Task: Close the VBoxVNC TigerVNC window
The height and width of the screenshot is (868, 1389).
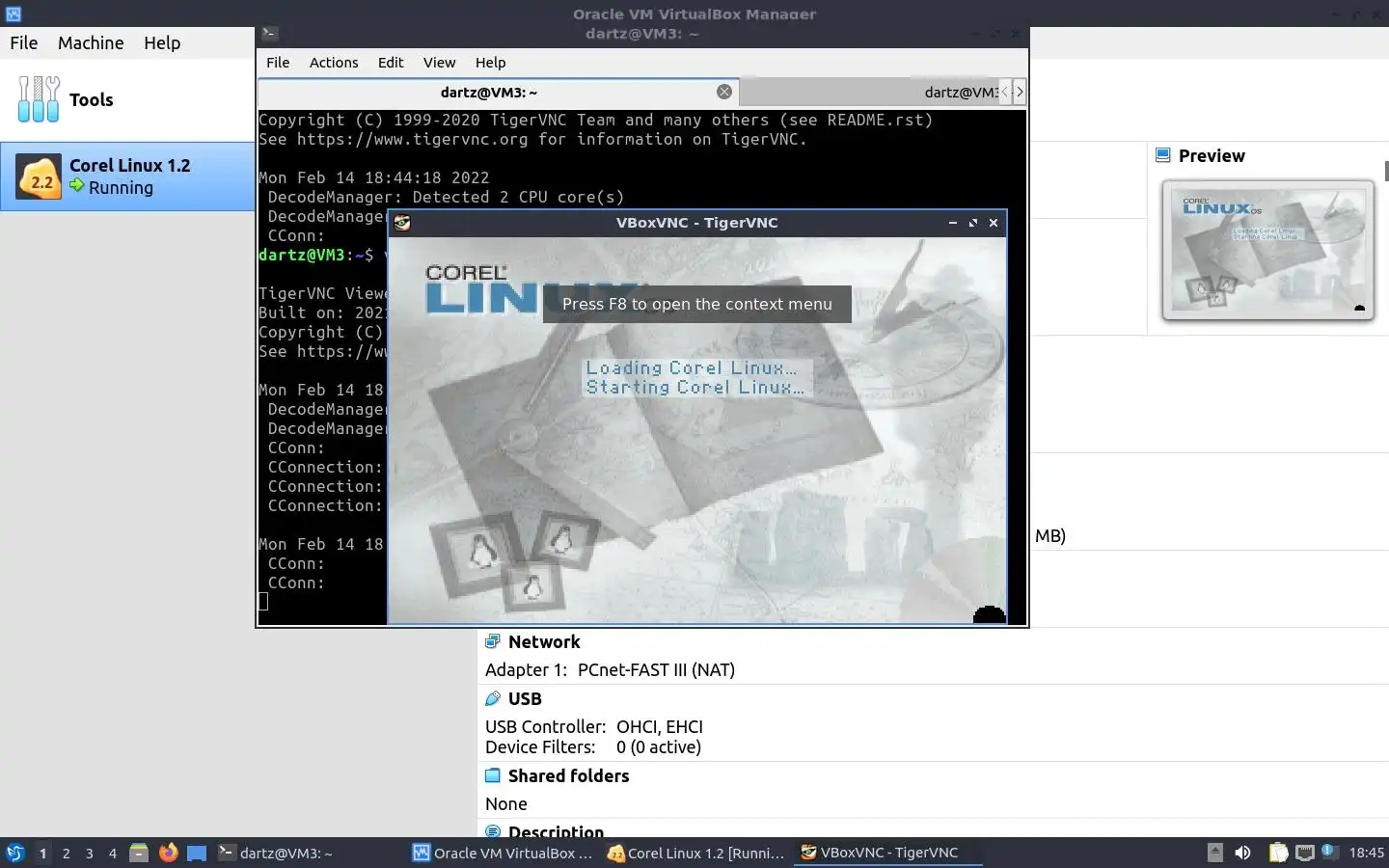Action: click(x=994, y=223)
